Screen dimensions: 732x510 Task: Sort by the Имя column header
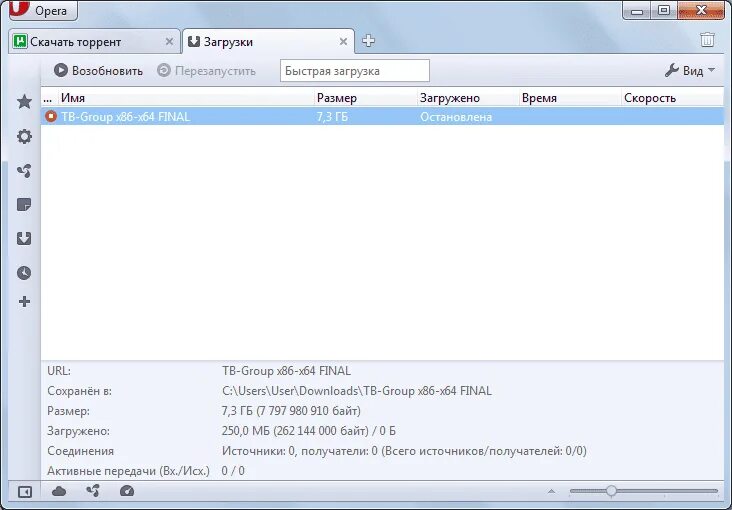(x=187, y=98)
